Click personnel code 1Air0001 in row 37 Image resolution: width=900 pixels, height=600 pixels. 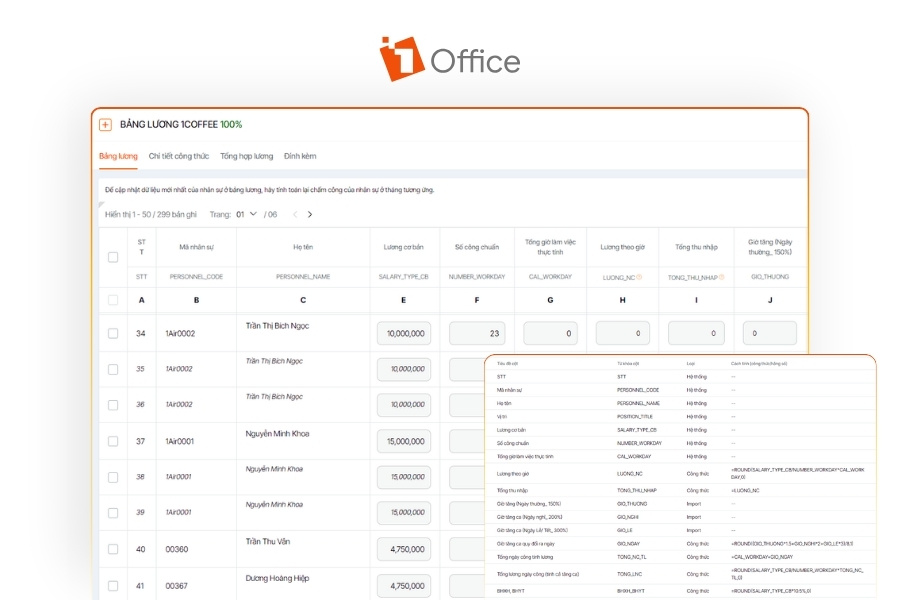click(180, 441)
